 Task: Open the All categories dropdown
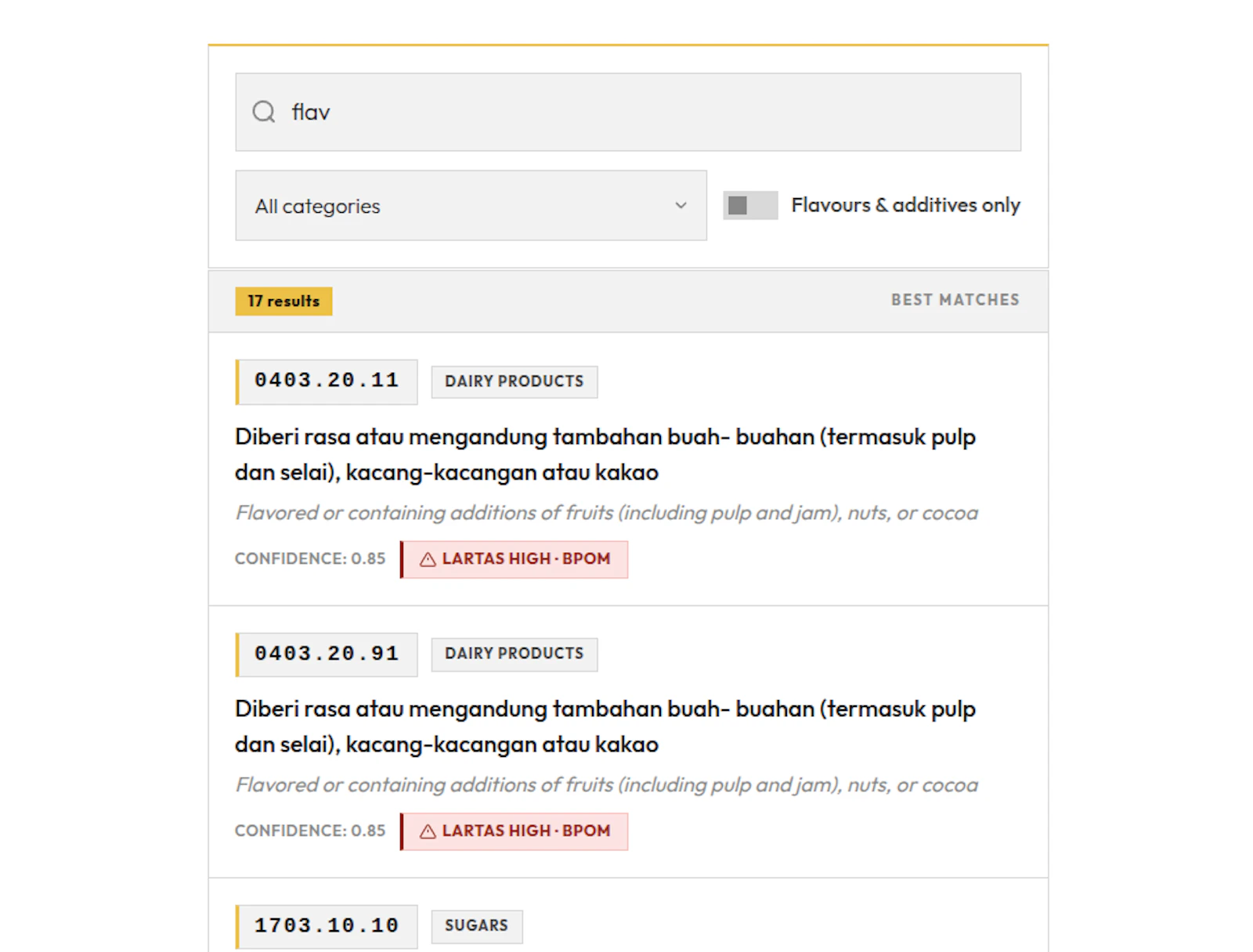[471, 205]
